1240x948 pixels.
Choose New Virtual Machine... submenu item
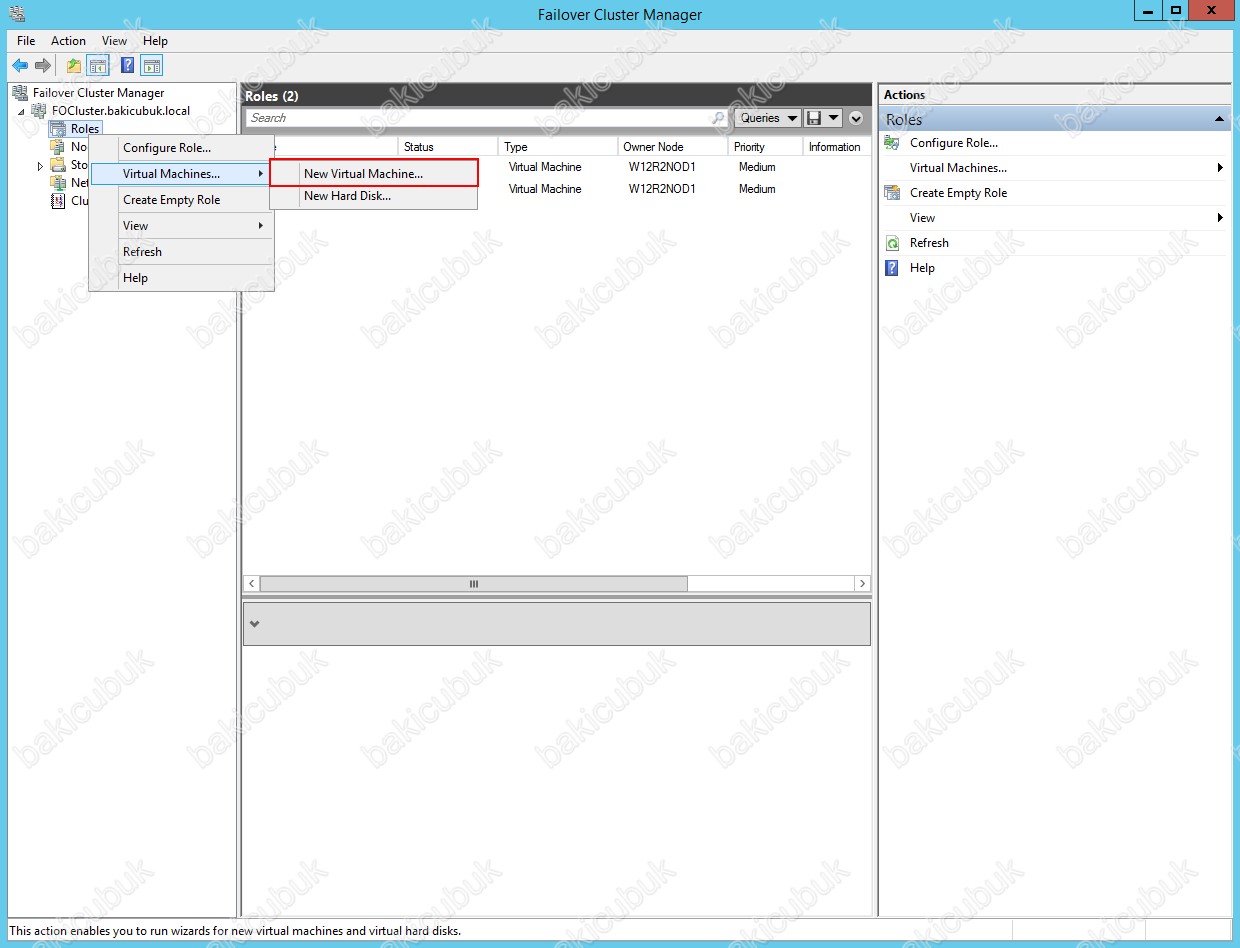[374, 174]
